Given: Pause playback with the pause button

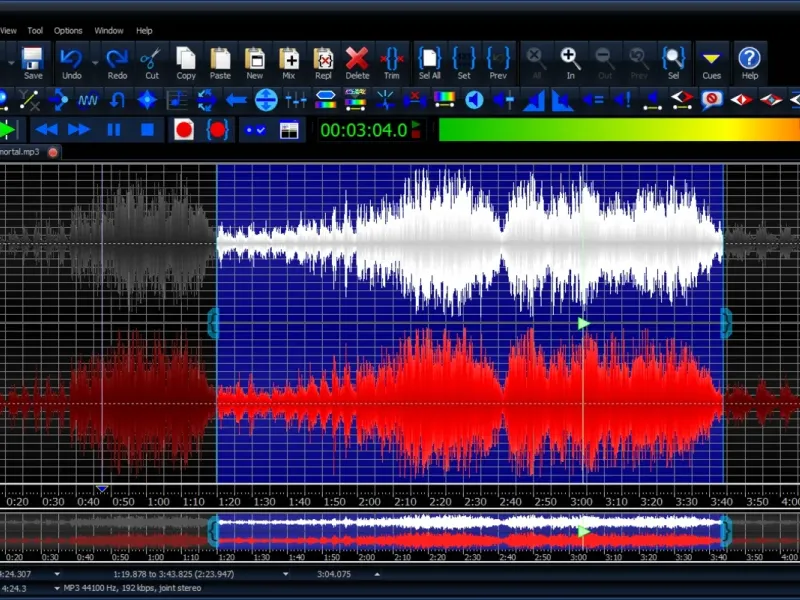Looking at the screenshot, I should coord(114,129).
